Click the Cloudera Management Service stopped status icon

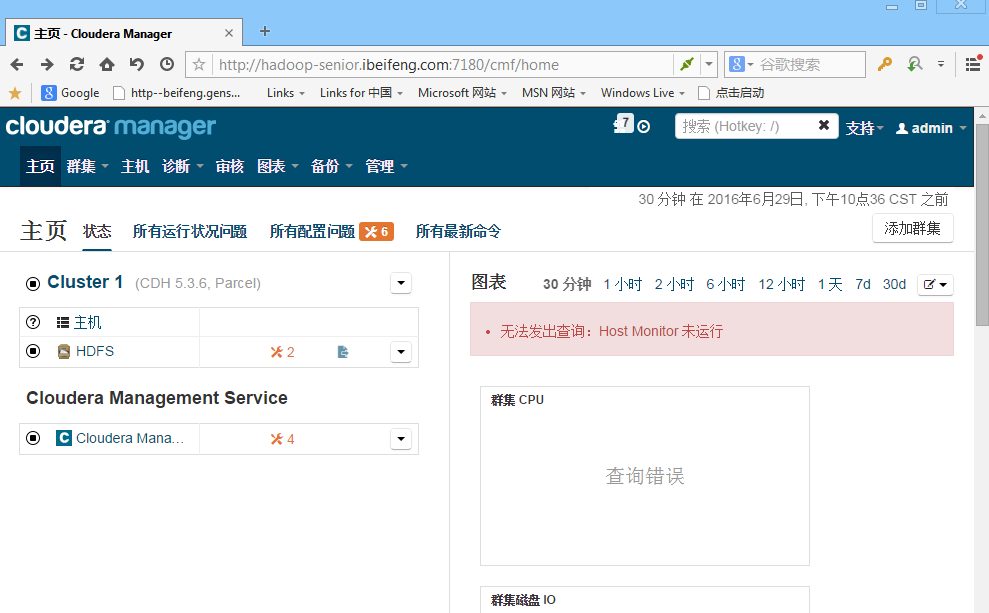pos(33,438)
